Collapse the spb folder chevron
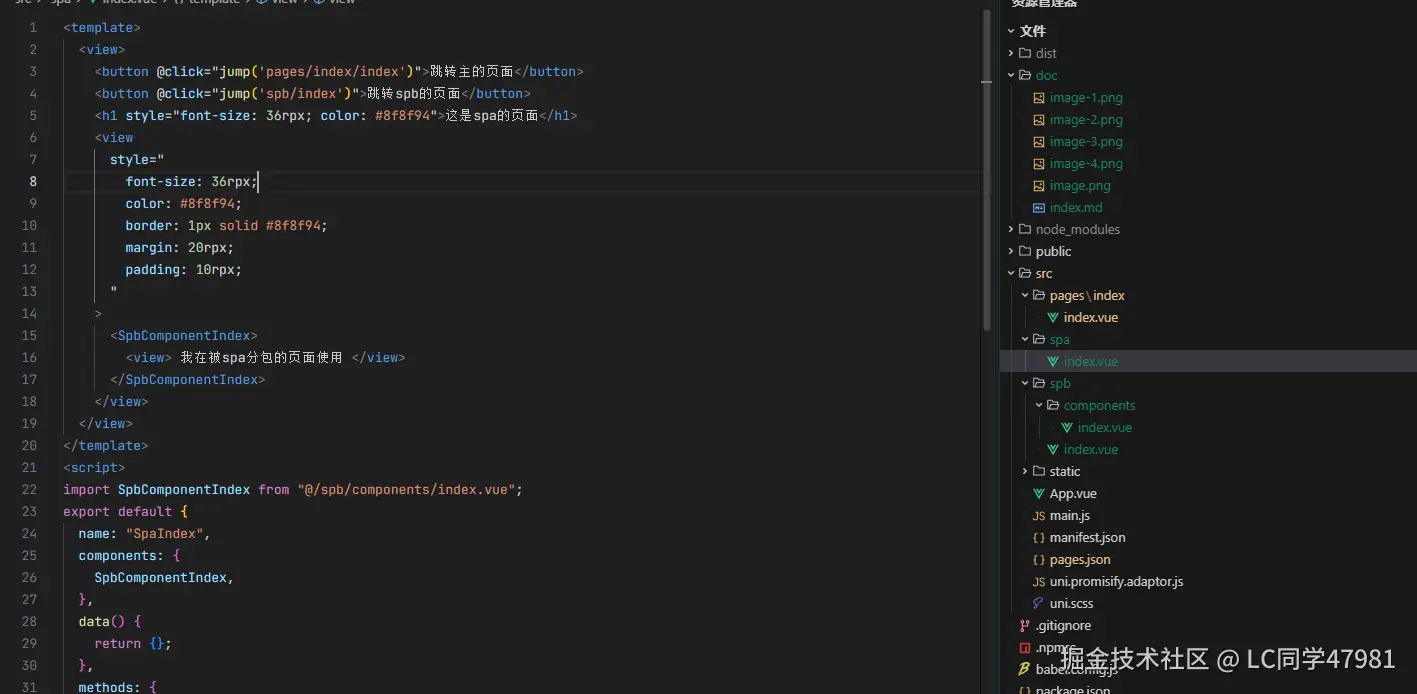Image resolution: width=1417 pixels, height=694 pixels. pyautogui.click(x=1025, y=383)
